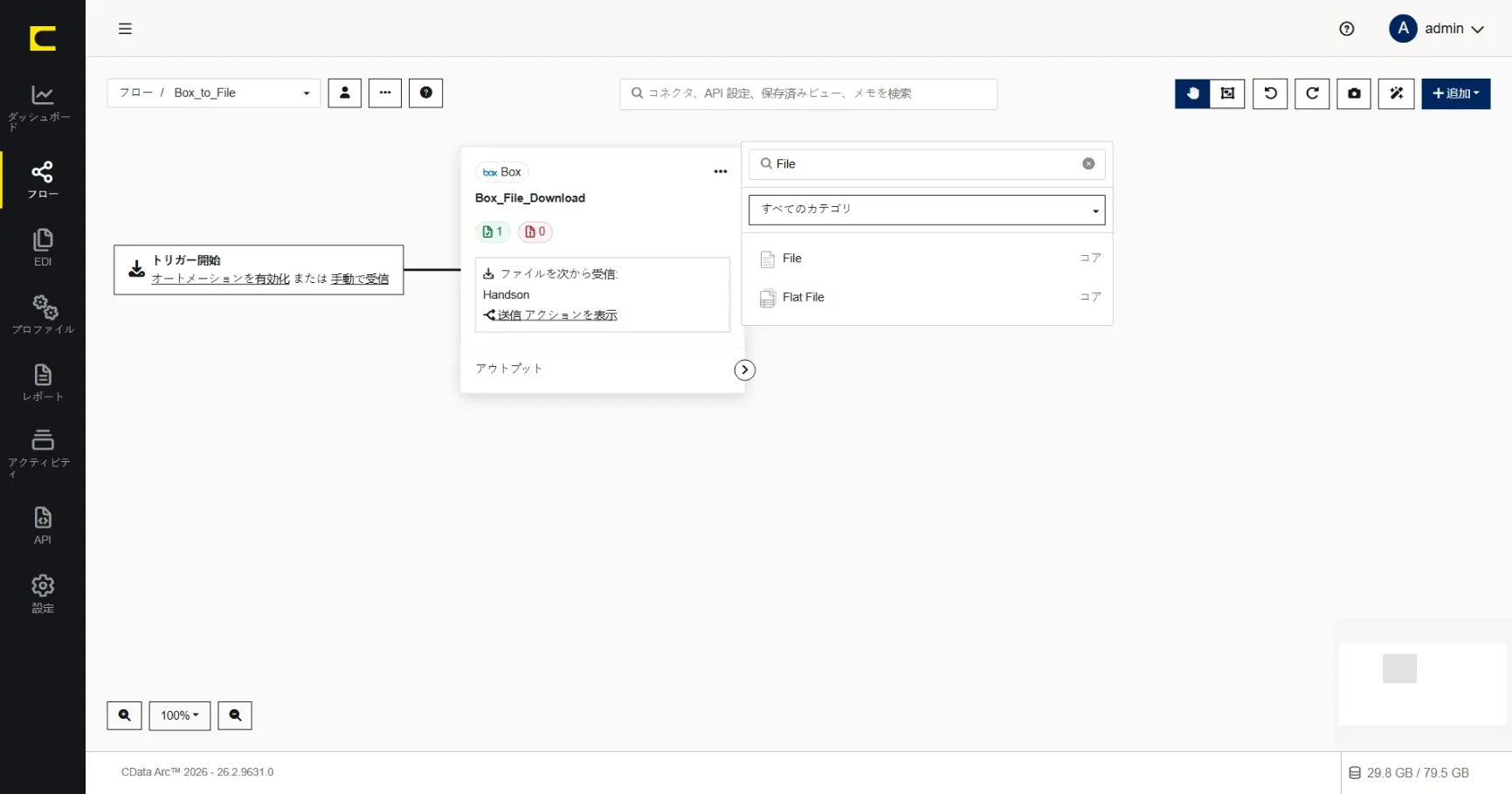Click the Flat File document icon
Viewport: 1512px width, 794px height.
[x=768, y=299]
